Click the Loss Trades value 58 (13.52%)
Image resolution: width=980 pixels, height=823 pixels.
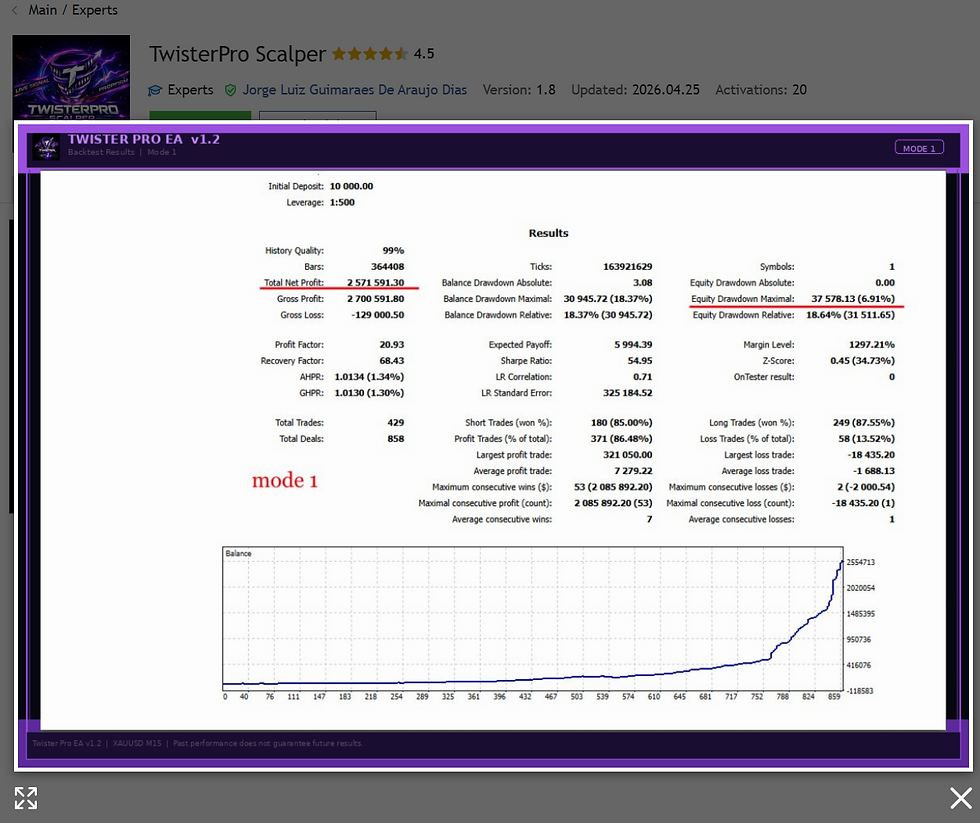(866, 439)
